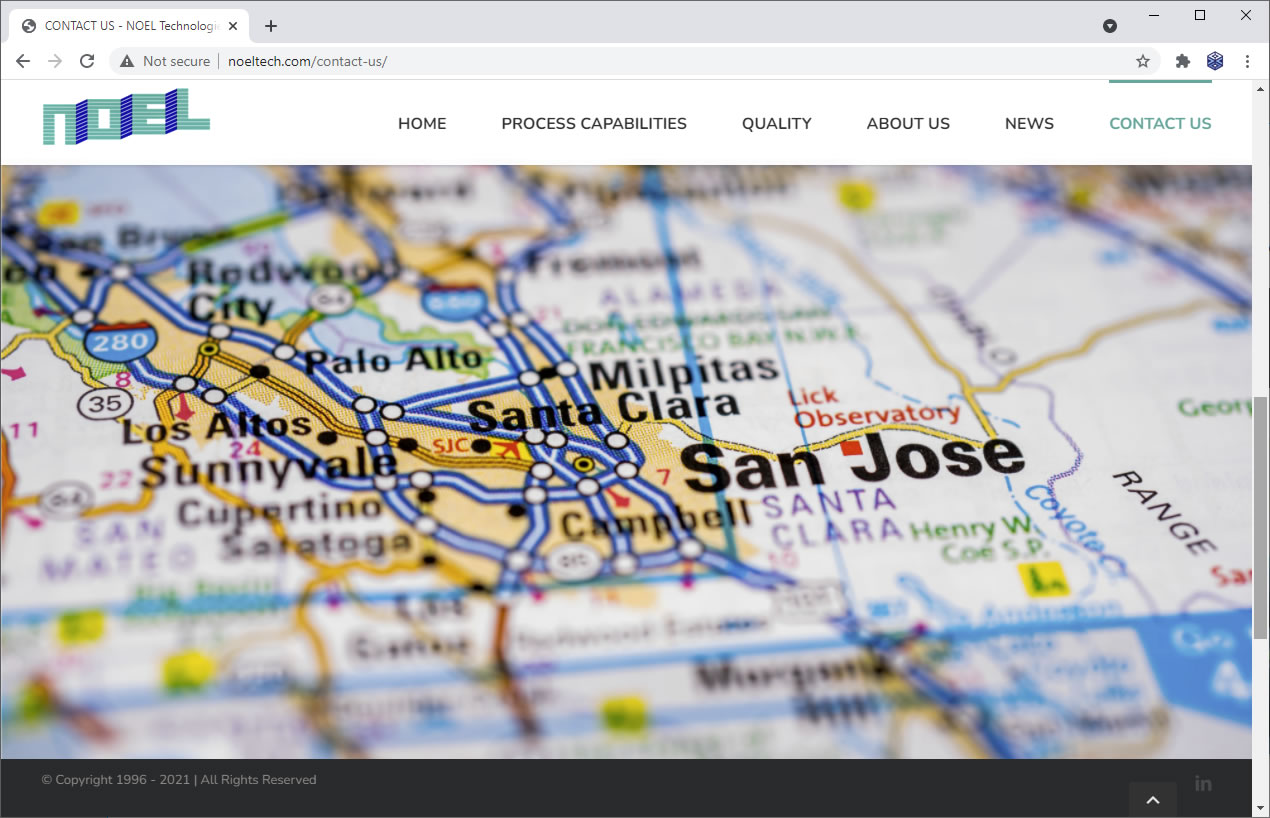Bookmark this page with the star icon
Viewport: 1270px width, 818px height.
[1143, 61]
